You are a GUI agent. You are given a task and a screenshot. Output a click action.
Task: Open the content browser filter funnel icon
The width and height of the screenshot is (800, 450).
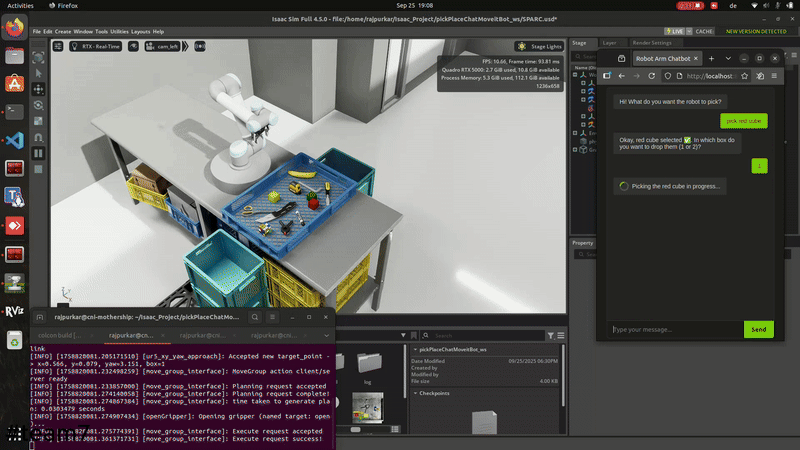(551, 336)
